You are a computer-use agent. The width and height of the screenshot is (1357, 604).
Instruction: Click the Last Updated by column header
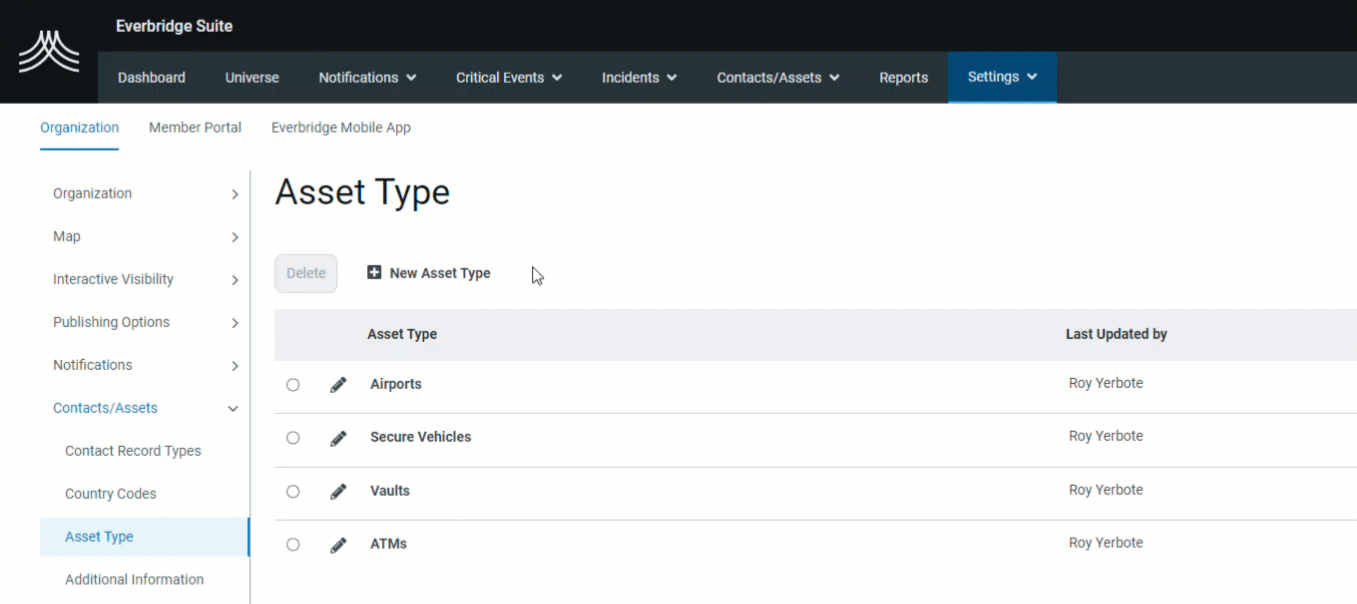coord(1116,334)
